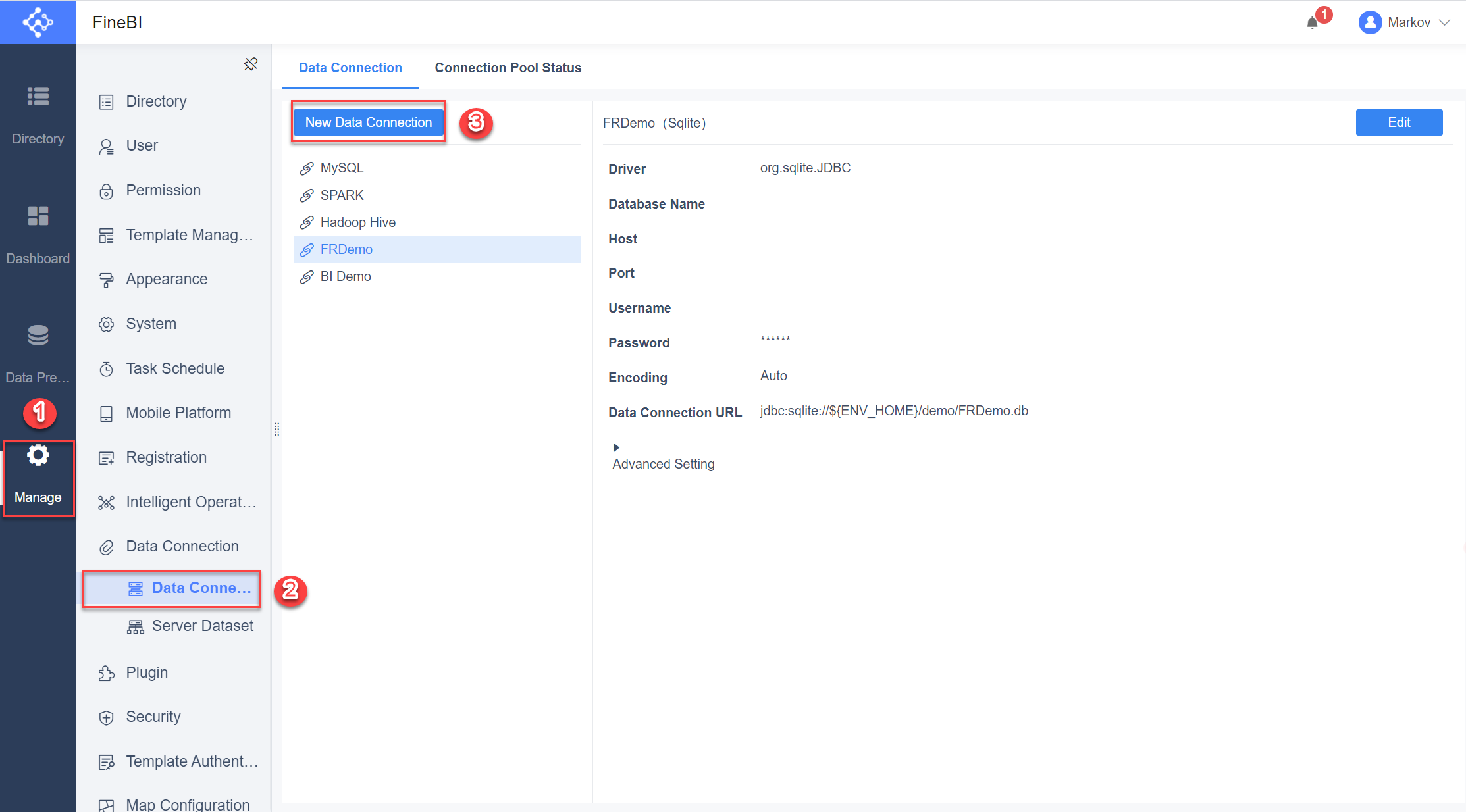The width and height of the screenshot is (1466, 812).
Task: Select the Data Connection tab
Action: [350, 68]
